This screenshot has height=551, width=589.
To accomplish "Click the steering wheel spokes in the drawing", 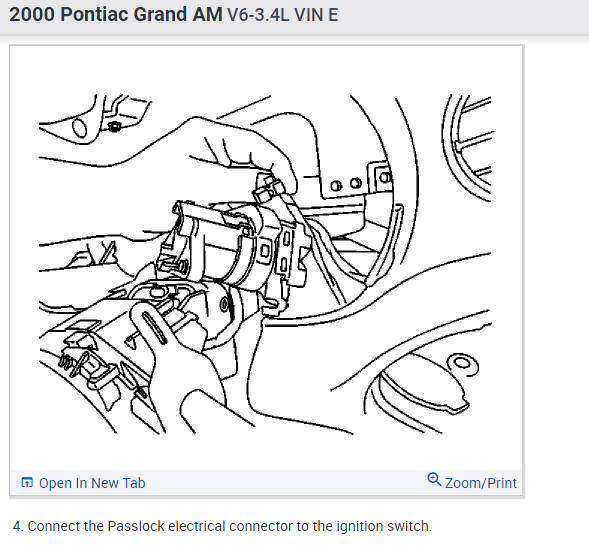I will (470, 146).
